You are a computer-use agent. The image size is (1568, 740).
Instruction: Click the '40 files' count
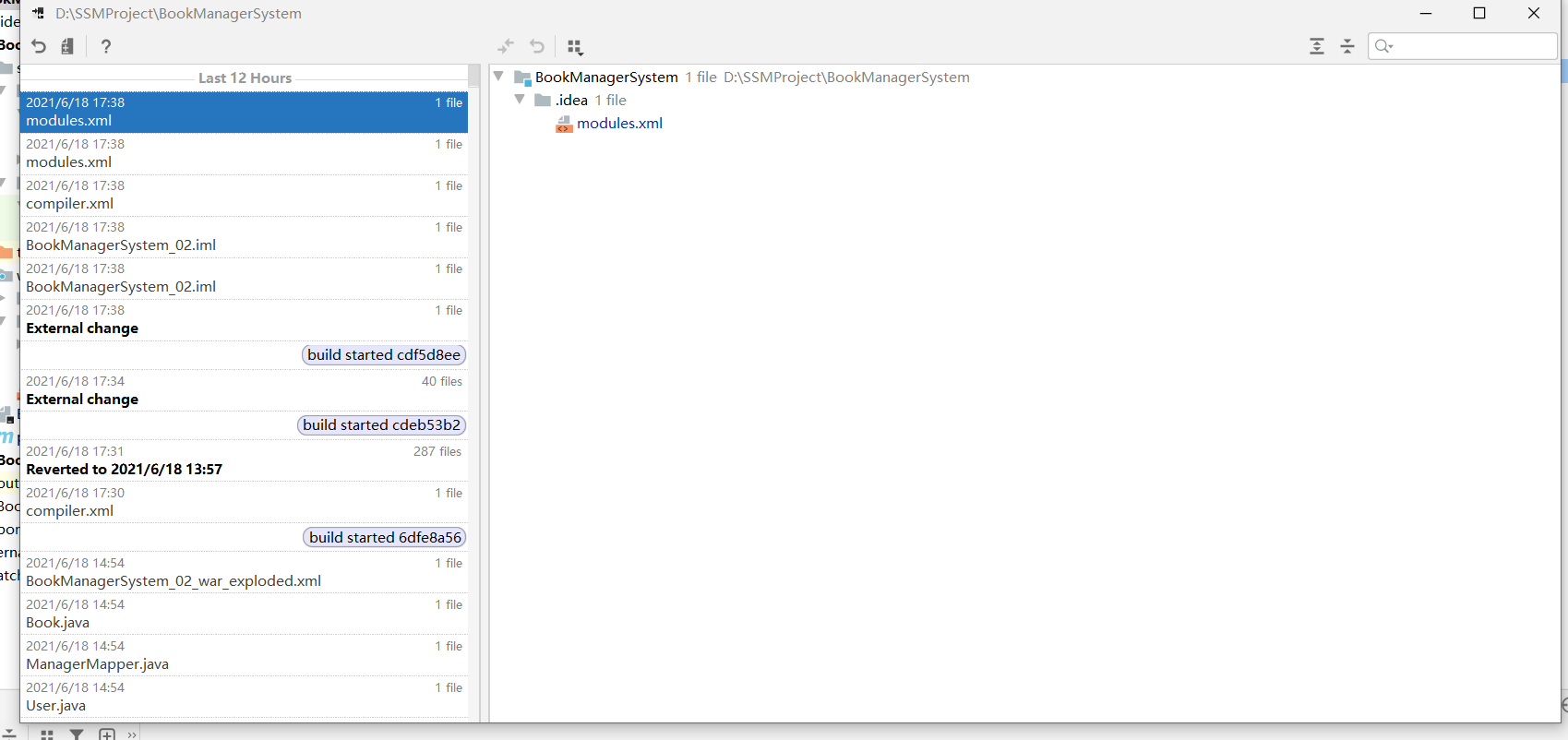pyautogui.click(x=442, y=382)
